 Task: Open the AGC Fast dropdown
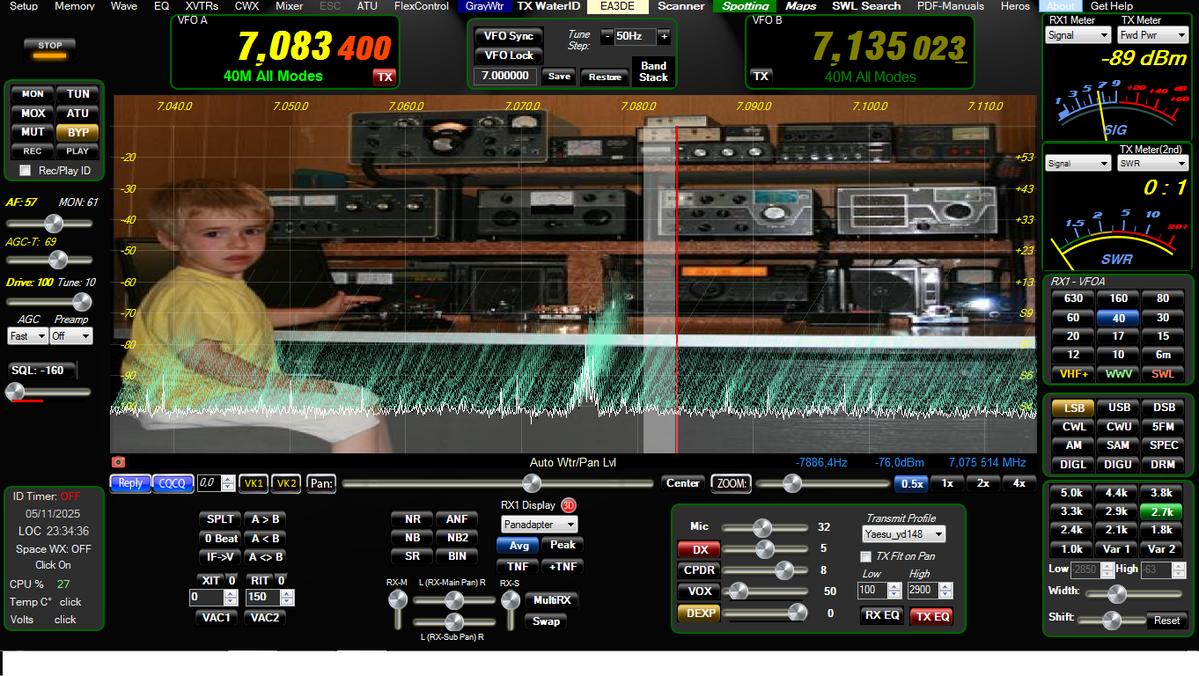(x=27, y=337)
